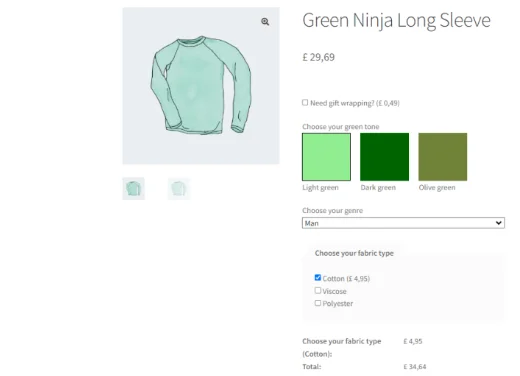Open the main long sleeve product image
The image size is (520, 376).
coord(201,86)
